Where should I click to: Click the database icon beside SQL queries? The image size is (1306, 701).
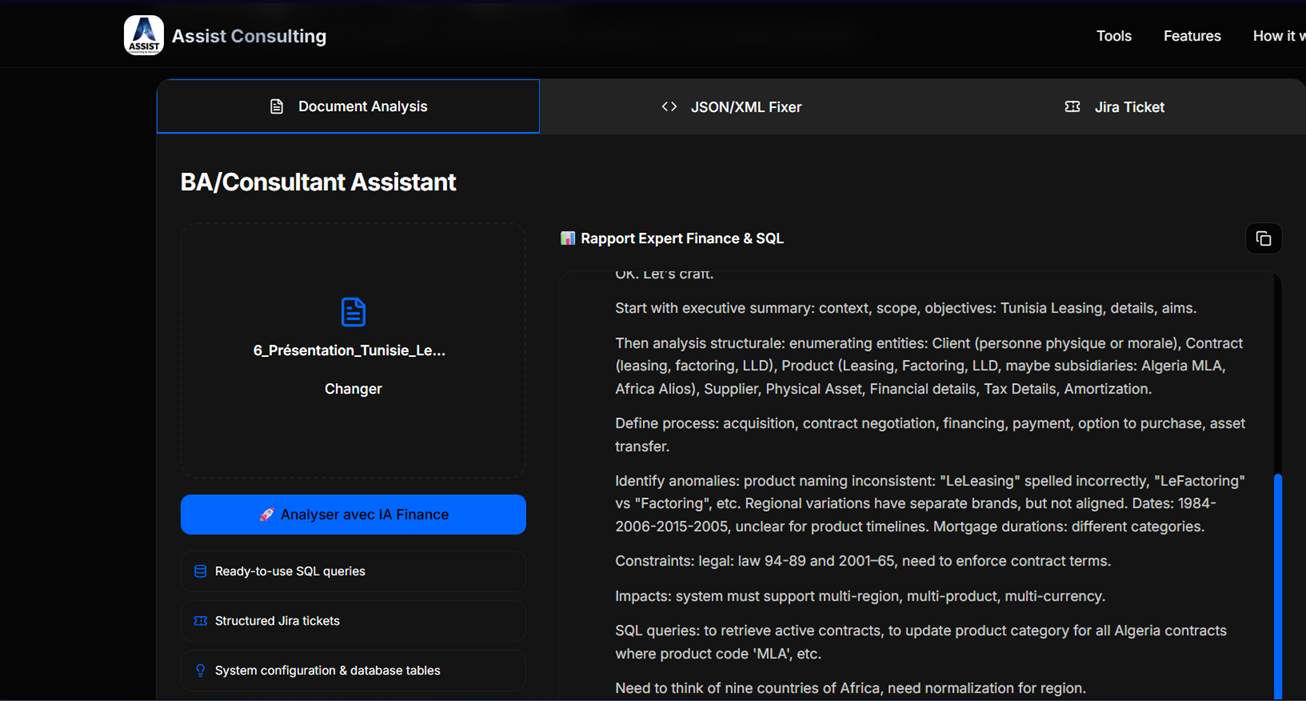tap(200, 572)
